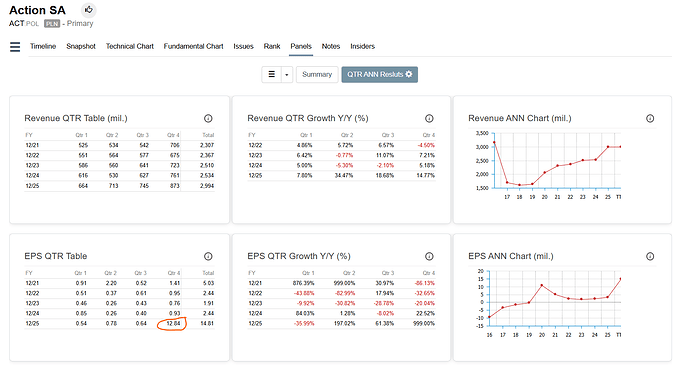Screen dimensions: 690x365
Task: Click EPS Qtr 4 value 12.84
Action: tap(173, 324)
